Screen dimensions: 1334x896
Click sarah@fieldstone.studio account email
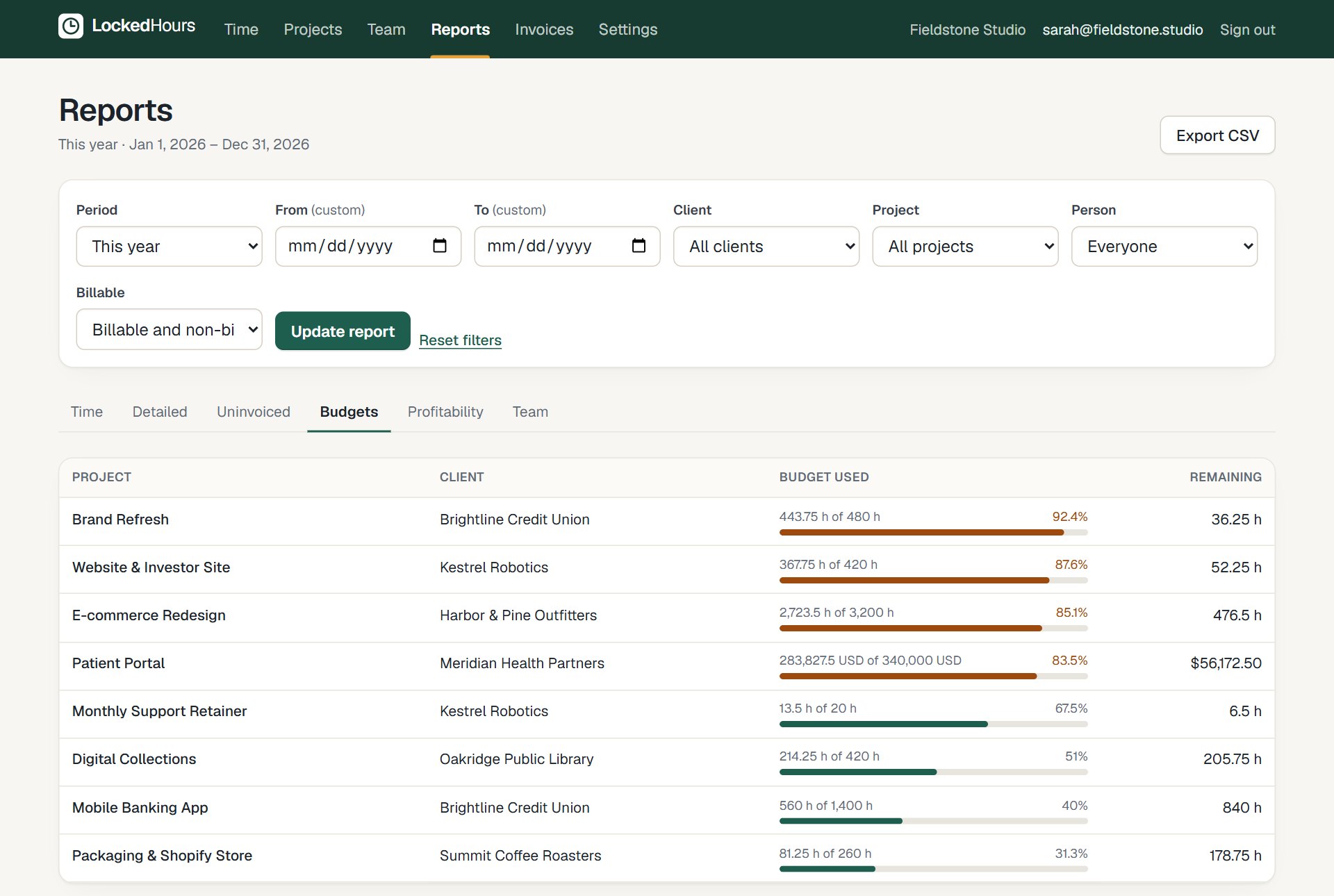point(1122,29)
